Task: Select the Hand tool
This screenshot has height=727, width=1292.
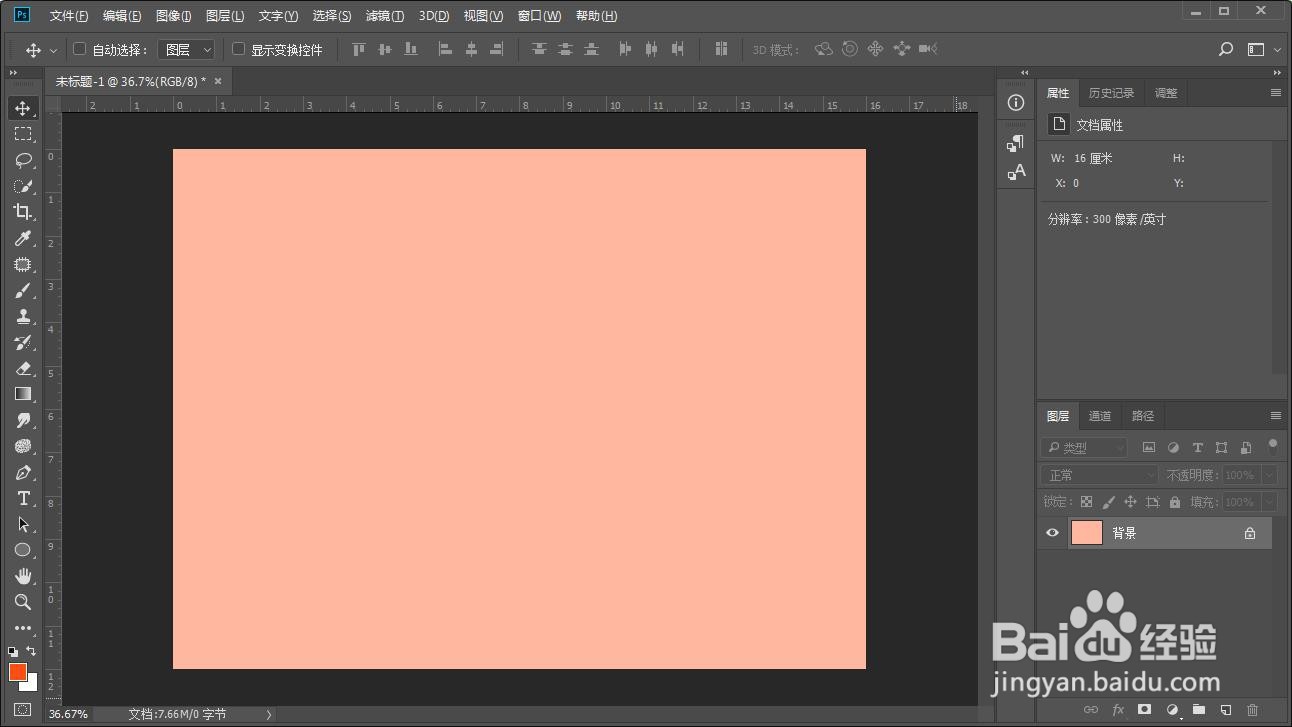Action: [23, 576]
